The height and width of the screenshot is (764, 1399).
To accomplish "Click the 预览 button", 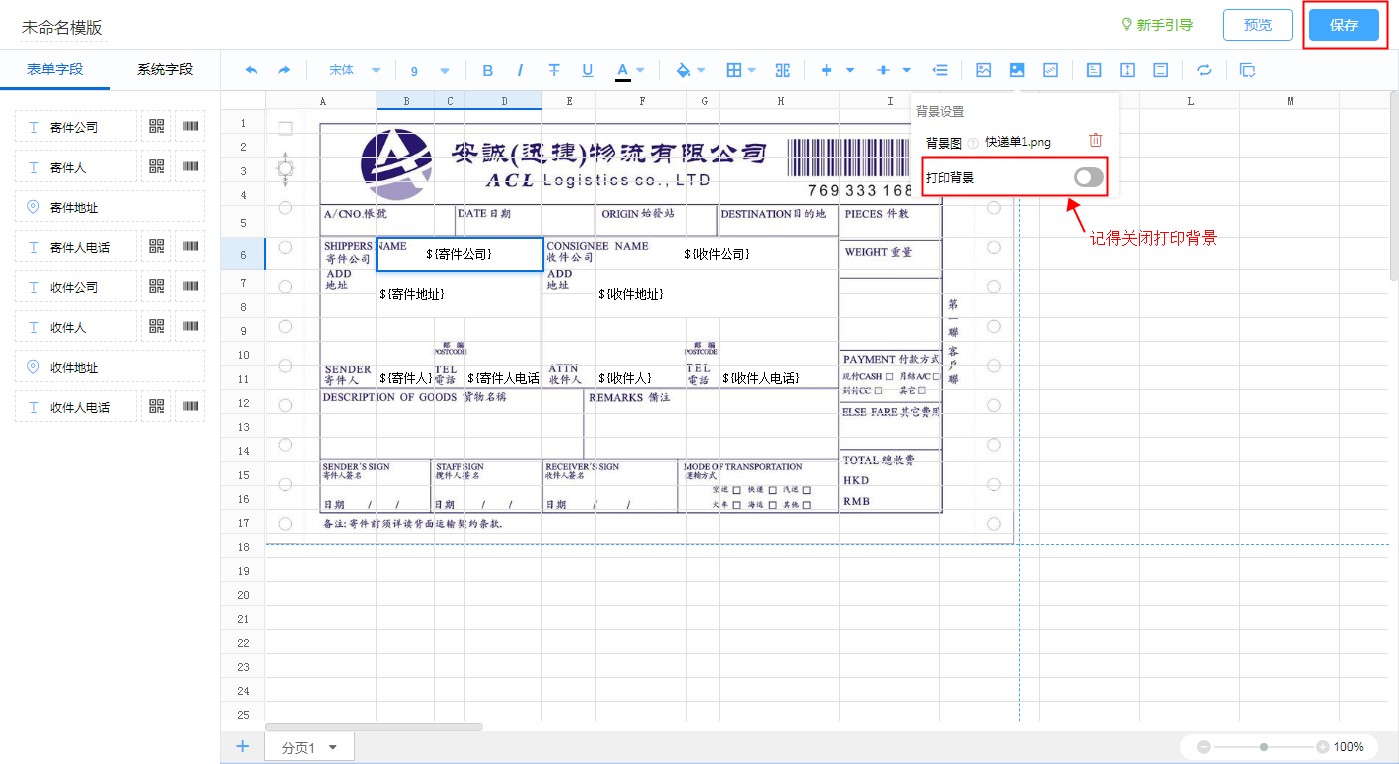I will click(x=1257, y=25).
